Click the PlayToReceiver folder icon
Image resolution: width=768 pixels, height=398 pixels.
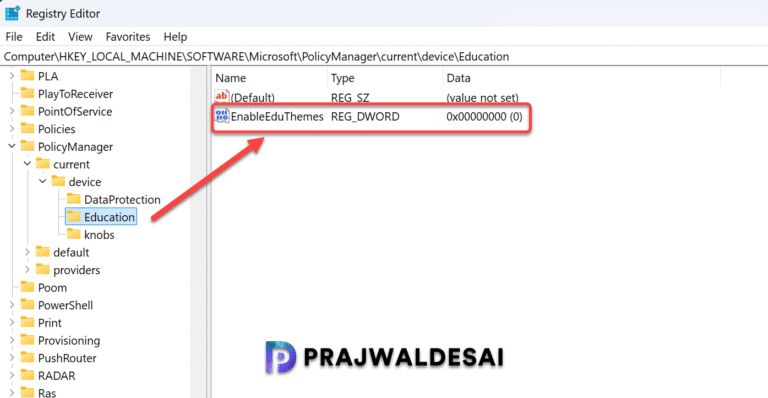coord(27,94)
